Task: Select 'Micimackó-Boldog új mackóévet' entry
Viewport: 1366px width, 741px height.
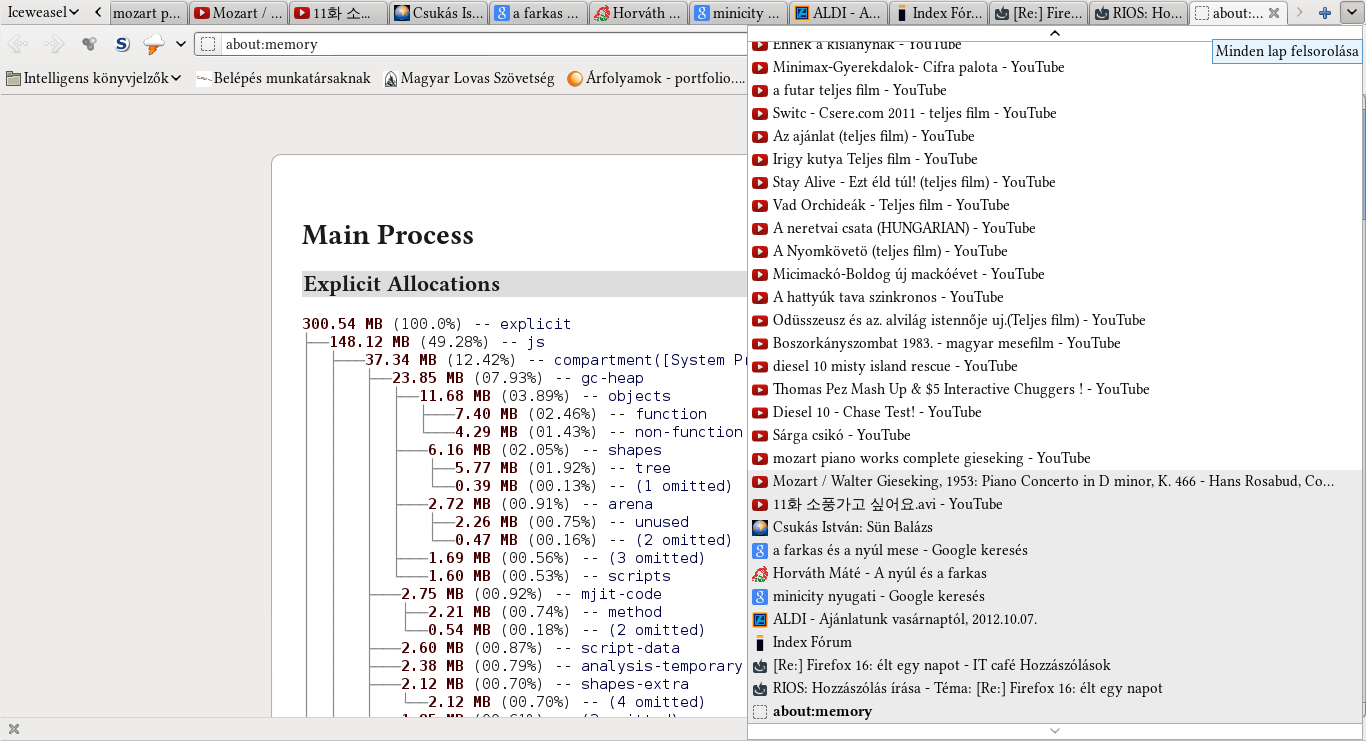Action: click(1054, 274)
